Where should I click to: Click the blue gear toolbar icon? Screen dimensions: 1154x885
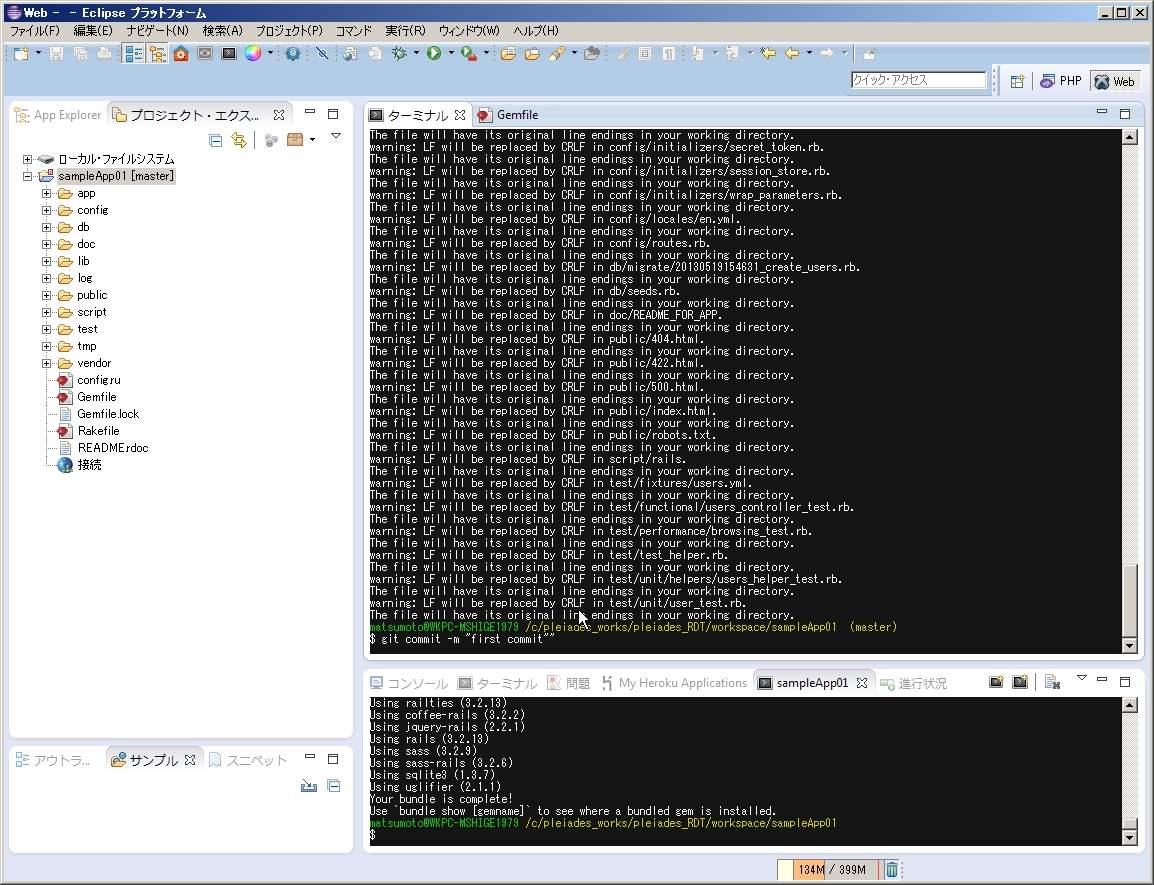[293, 54]
